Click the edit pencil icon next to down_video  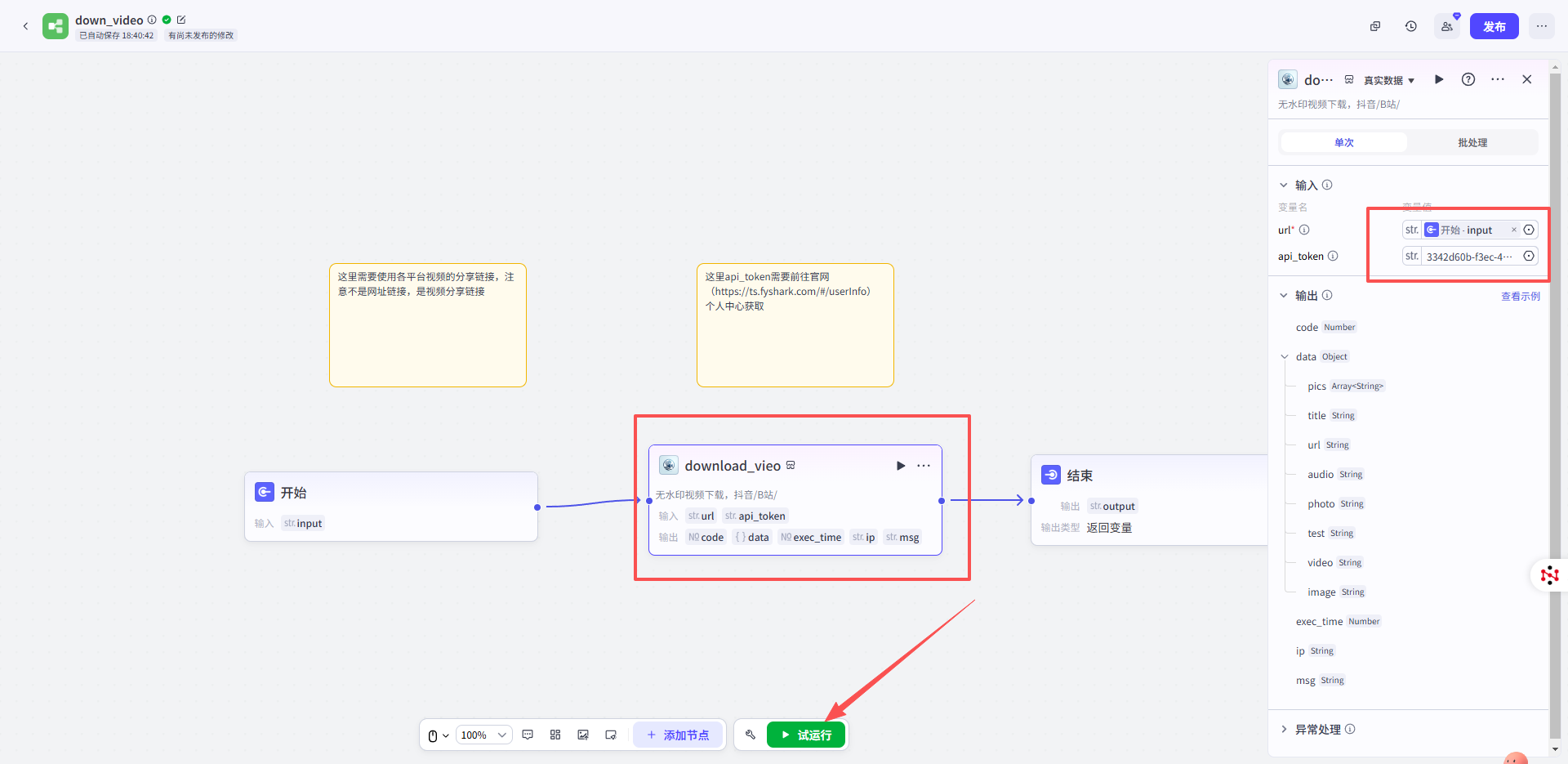[181, 20]
